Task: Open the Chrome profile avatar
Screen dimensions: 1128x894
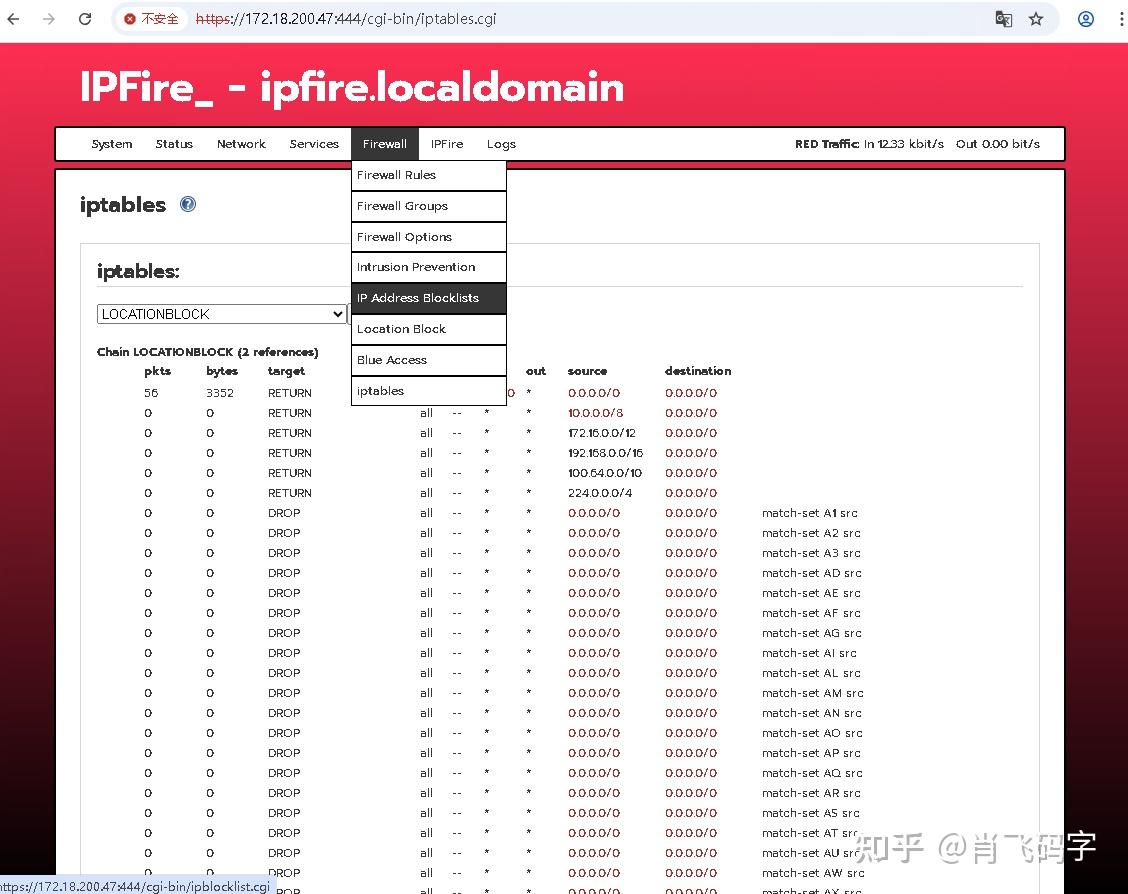Action: [1086, 18]
